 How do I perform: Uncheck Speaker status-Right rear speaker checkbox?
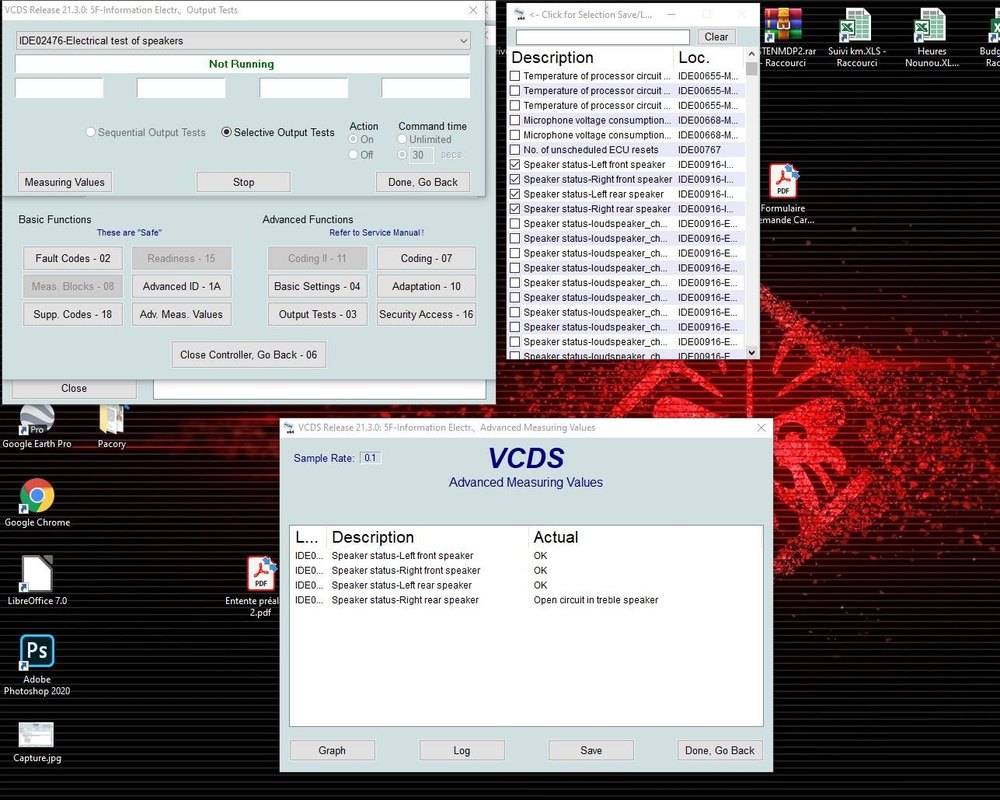[516, 209]
